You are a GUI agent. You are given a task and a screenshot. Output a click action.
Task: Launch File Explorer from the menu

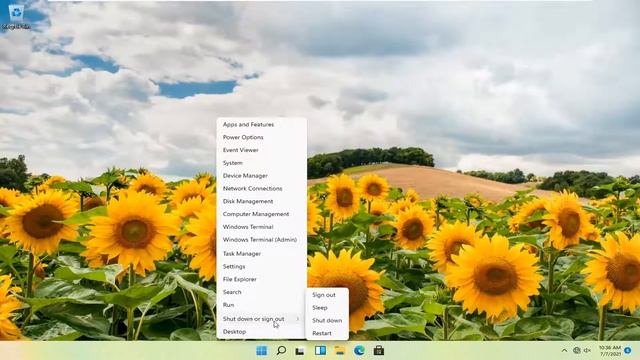tap(262, 279)
